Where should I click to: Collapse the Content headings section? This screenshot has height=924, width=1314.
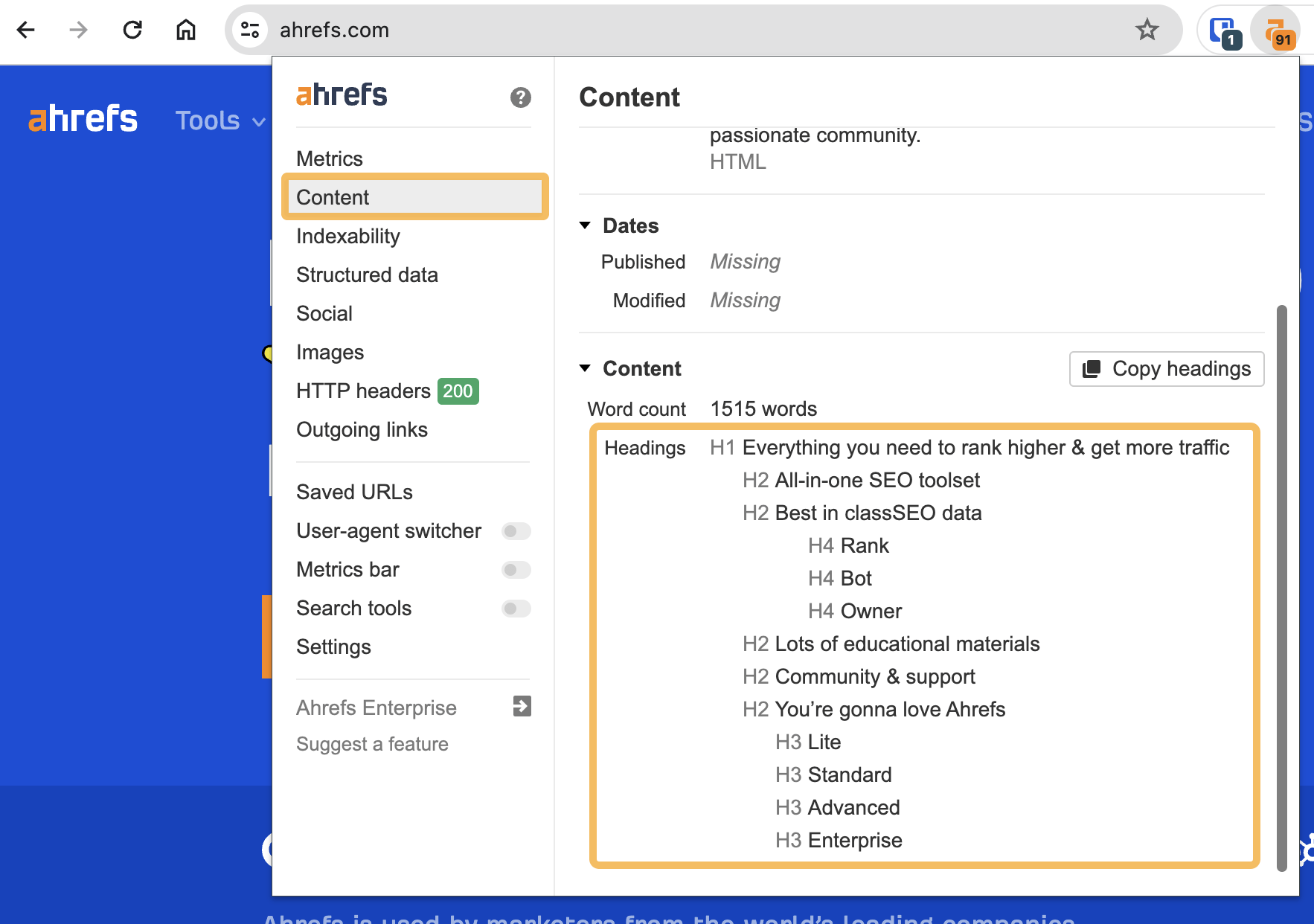coord(585,368)
